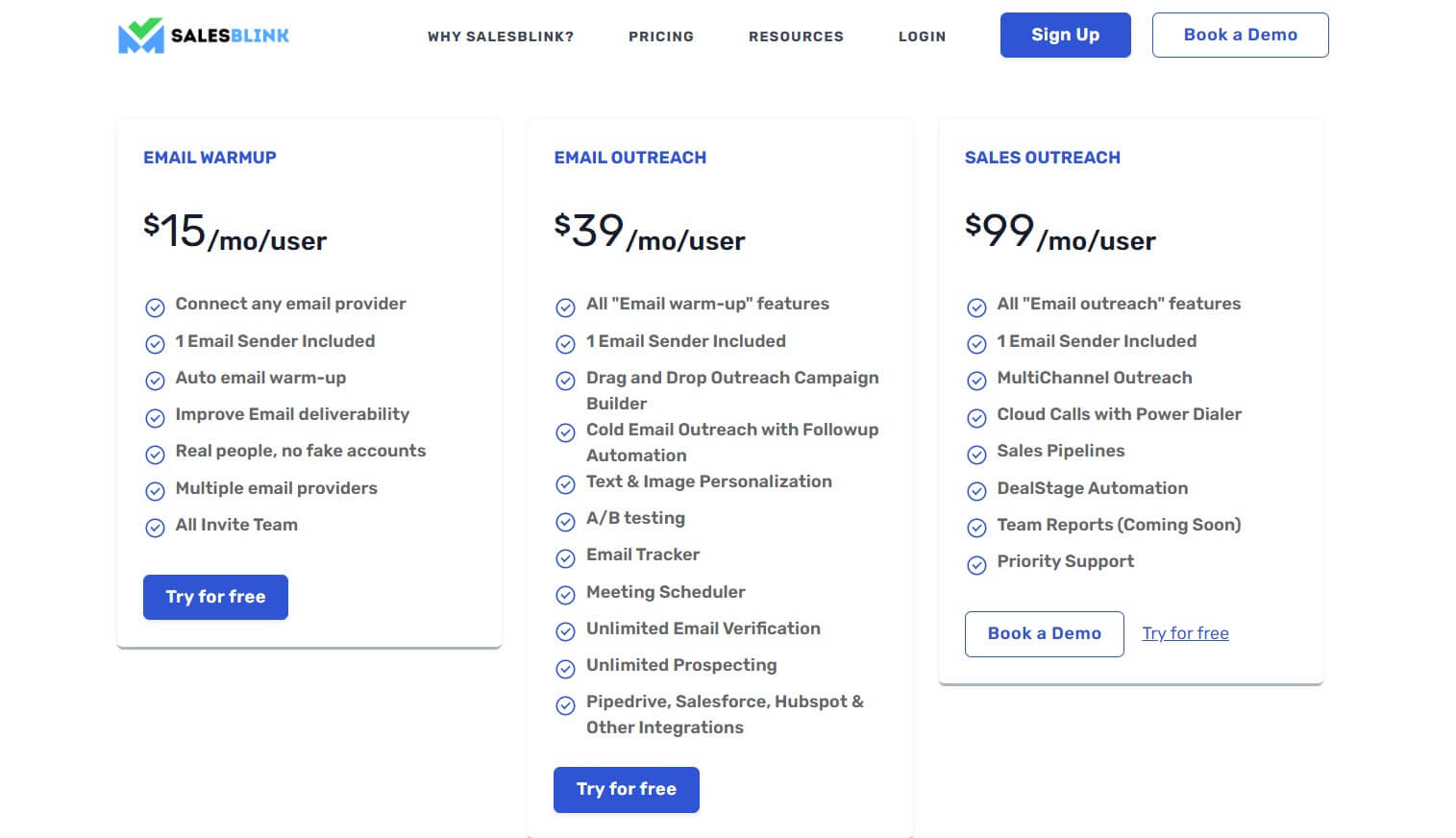This screenshot has width=1456, height=838.
Task: Click the checkmark beside Email Tracker
Action: pyautogui.click(x=566, y=558)
